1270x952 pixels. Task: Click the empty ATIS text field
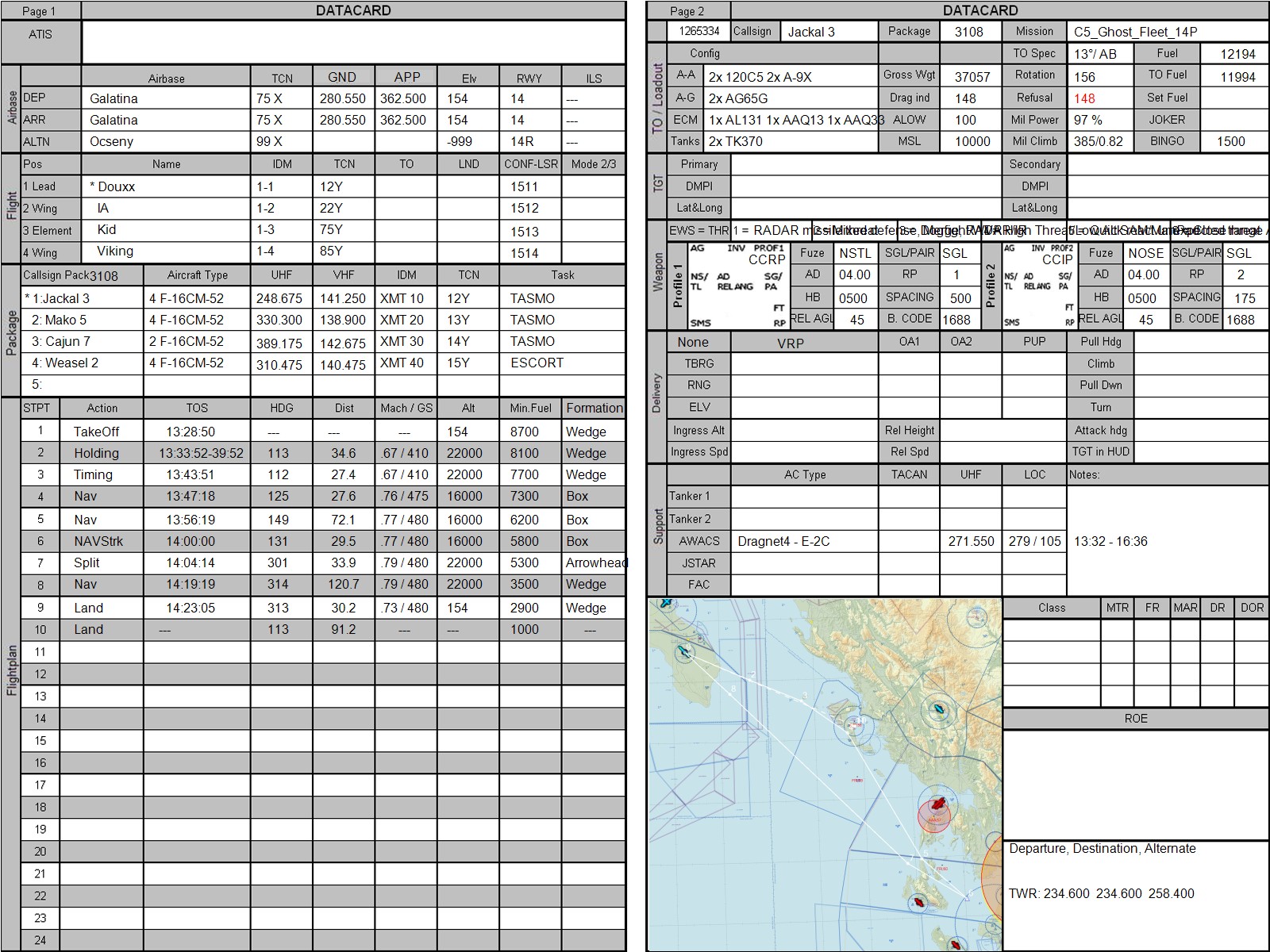[x=353, y=42]
